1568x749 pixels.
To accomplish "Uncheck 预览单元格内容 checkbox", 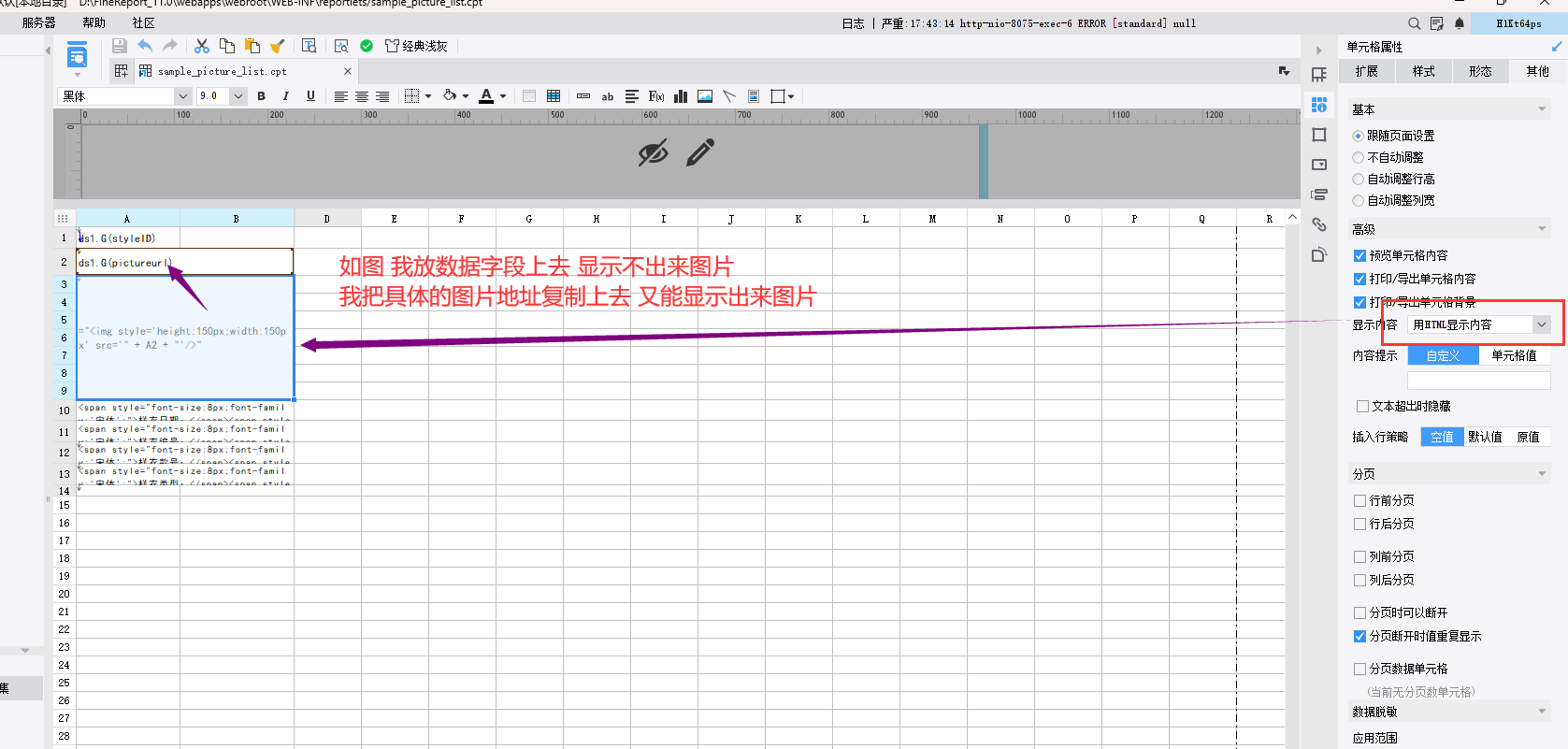I will (1360, 255).
